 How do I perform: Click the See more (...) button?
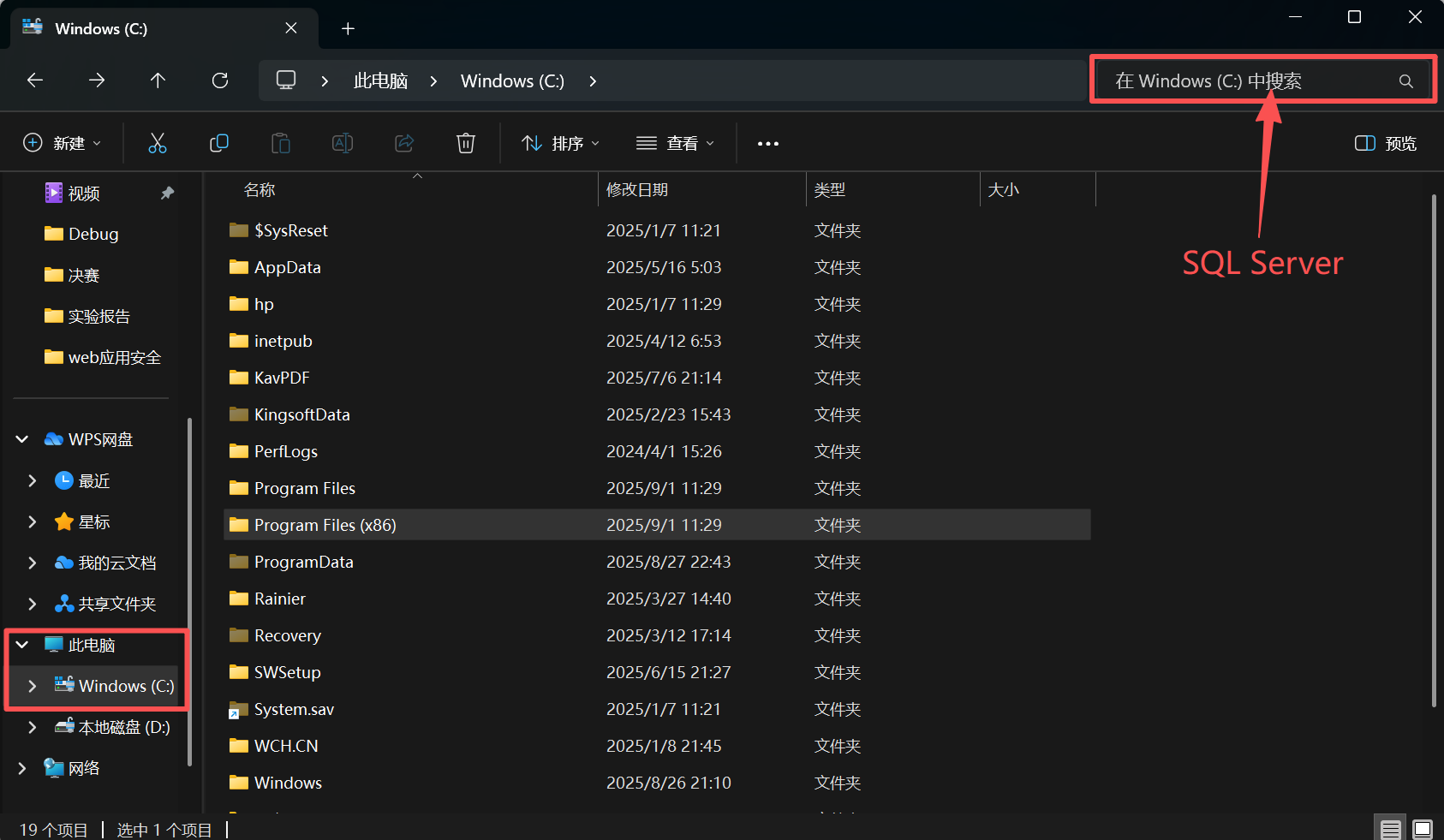pos(767,143)
